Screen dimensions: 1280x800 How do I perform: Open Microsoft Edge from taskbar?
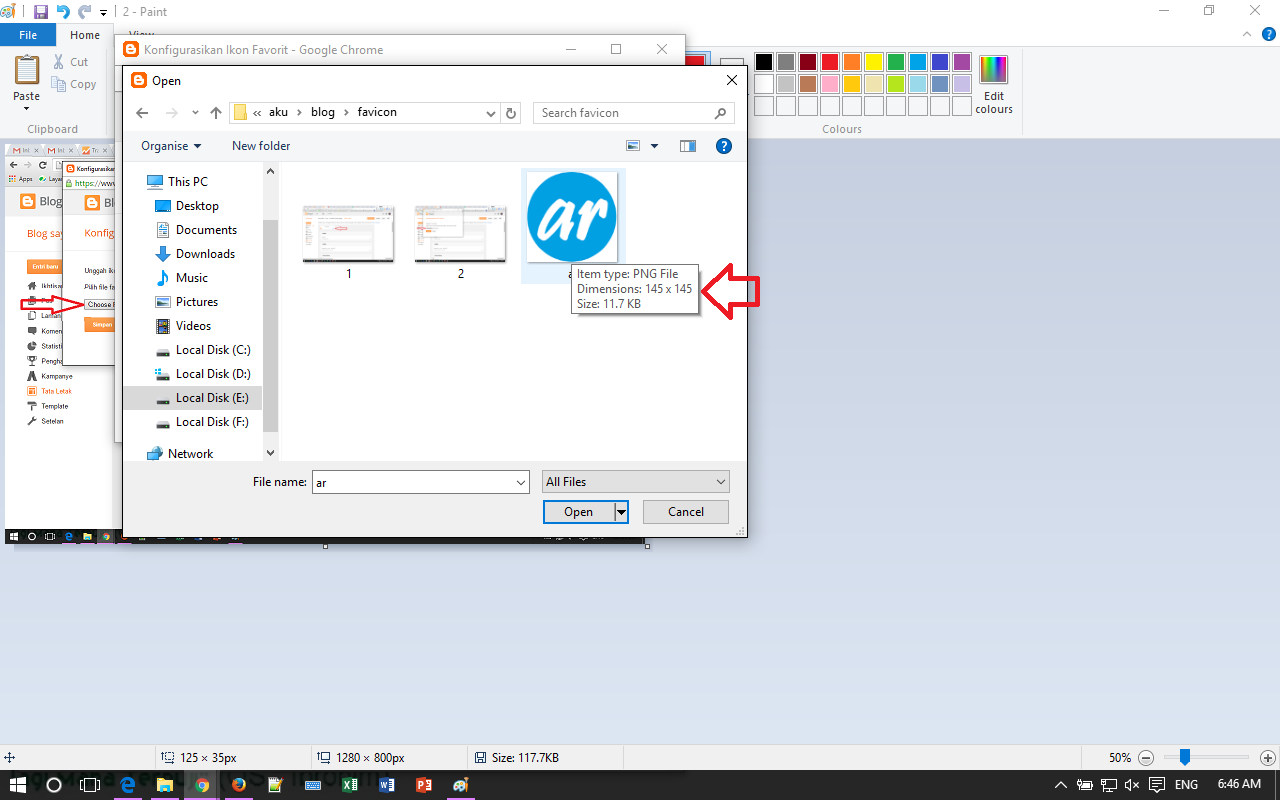pyautogui.click(x=127, y=785)
